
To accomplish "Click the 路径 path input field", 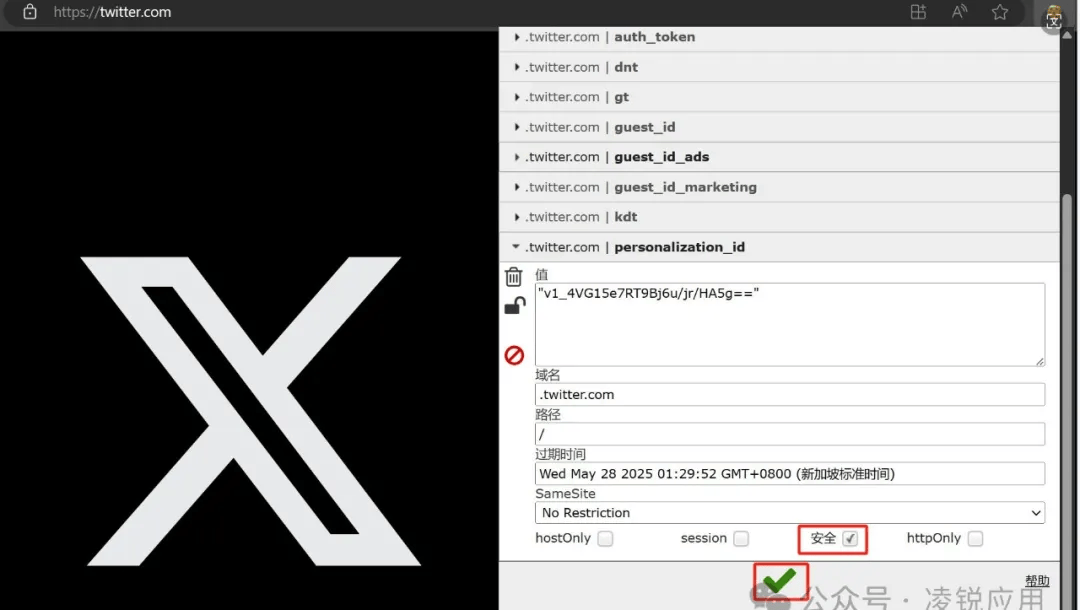I will [789, 434].
